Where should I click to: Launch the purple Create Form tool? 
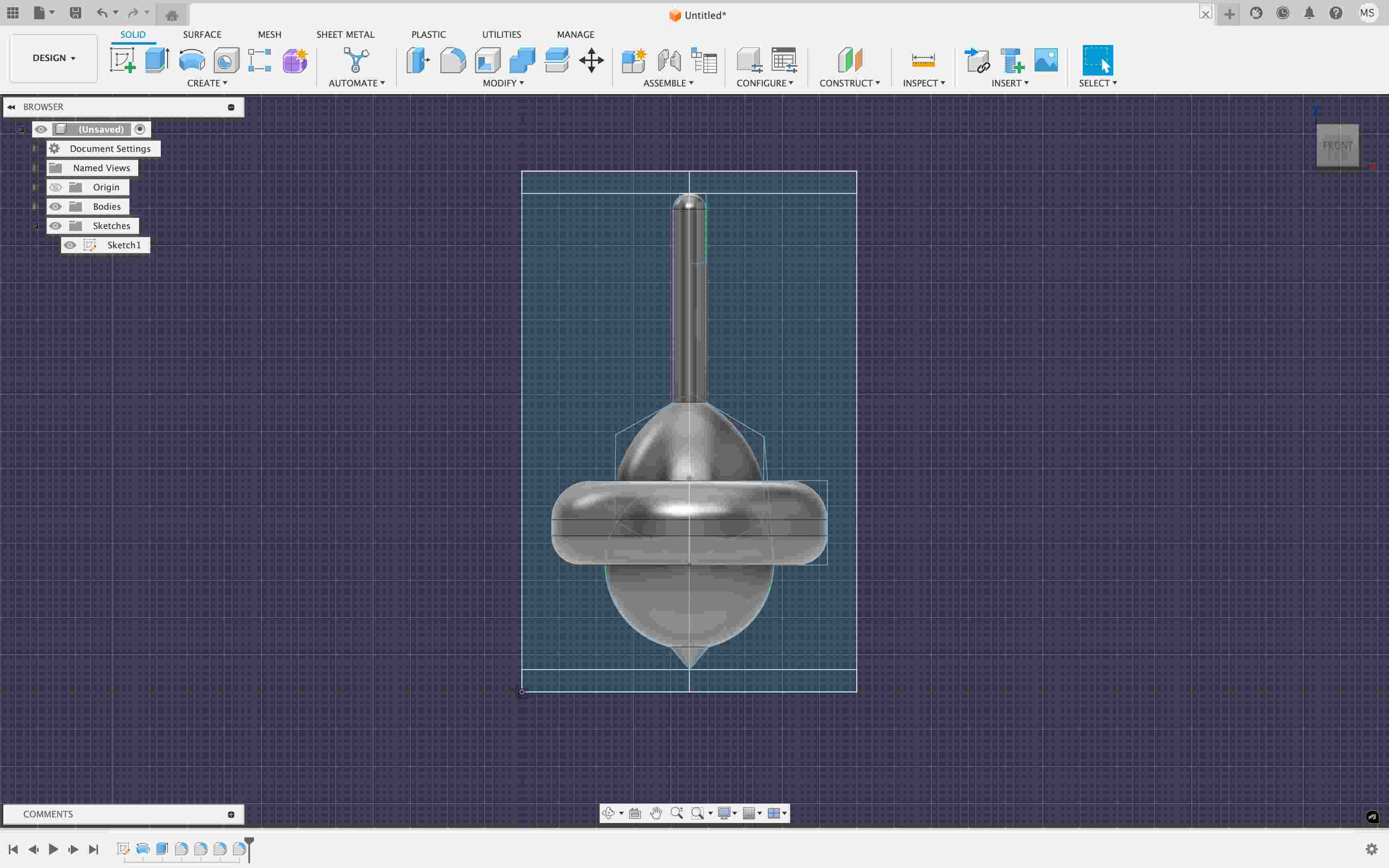(295, 60)
